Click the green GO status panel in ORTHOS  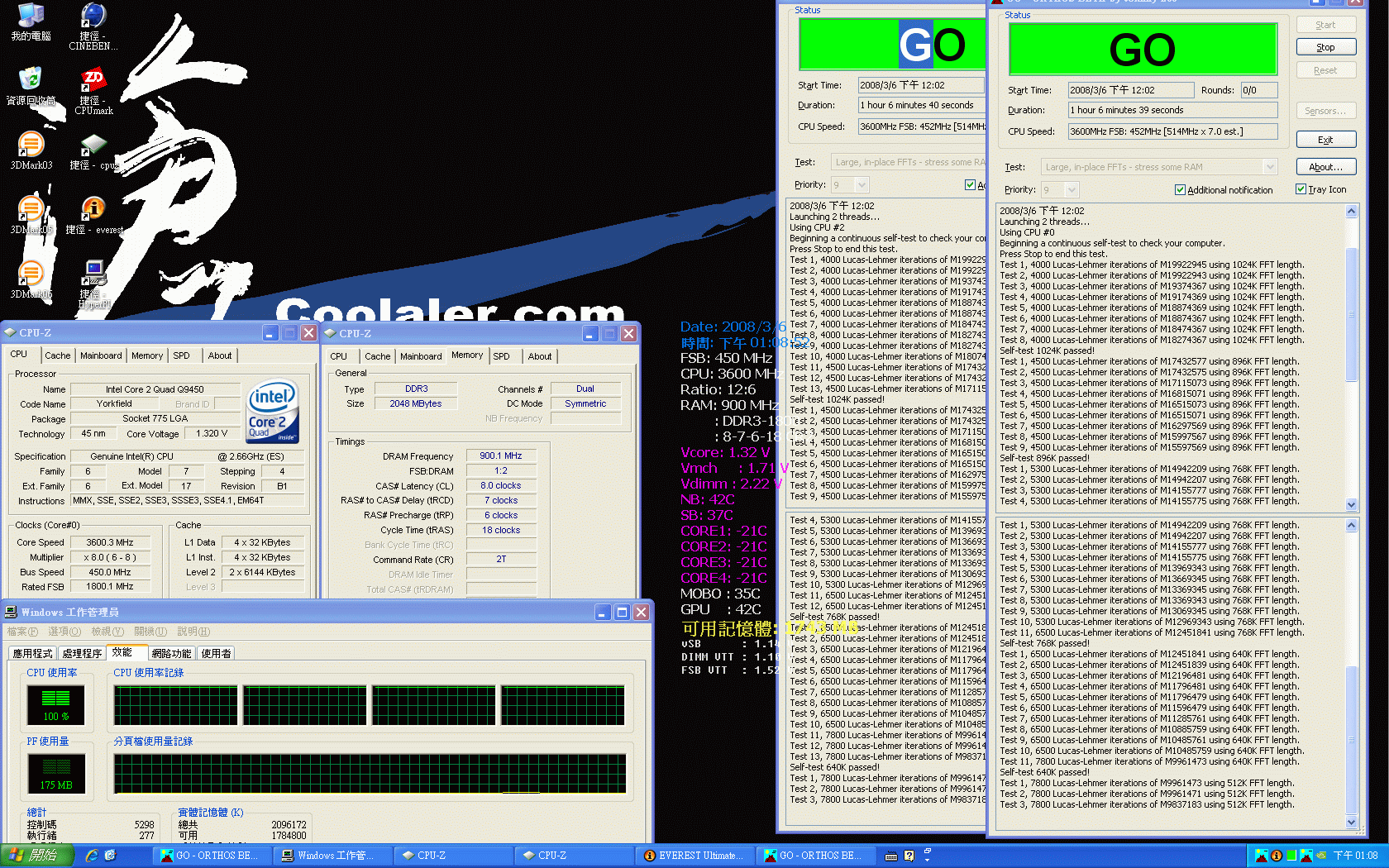point(1143,50)
